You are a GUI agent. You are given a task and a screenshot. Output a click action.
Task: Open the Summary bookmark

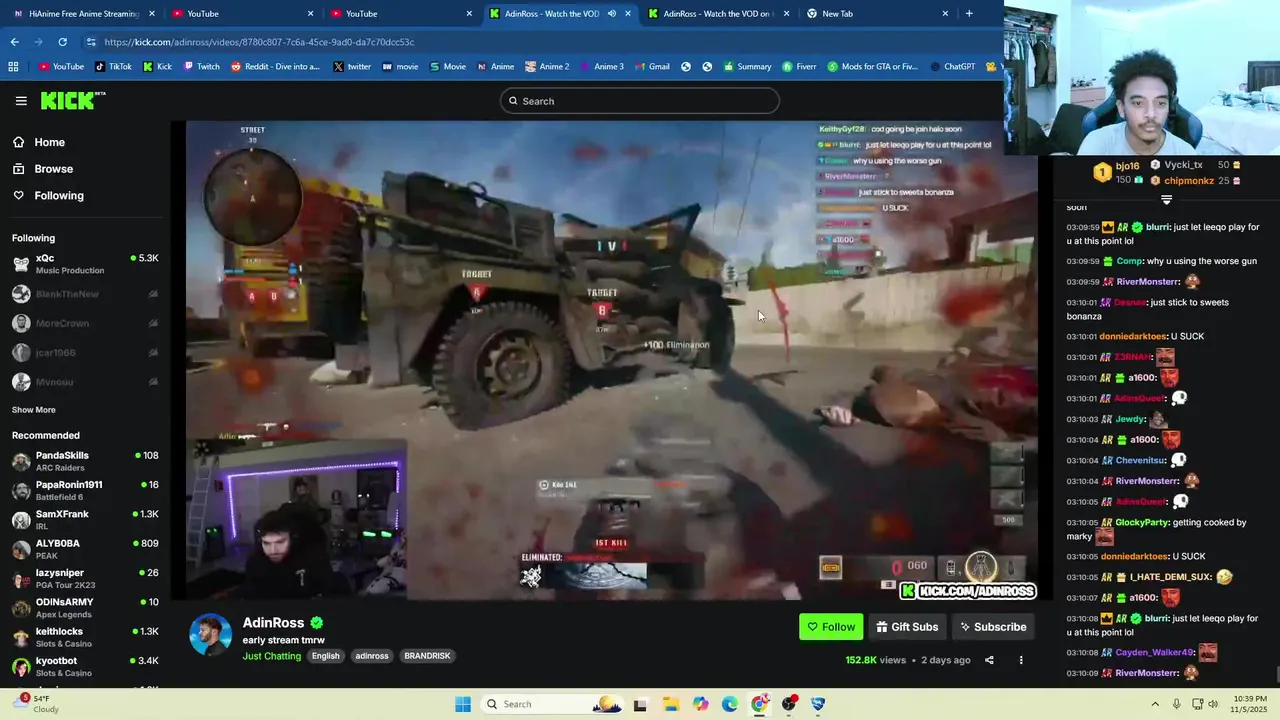[x=746, y=67]
